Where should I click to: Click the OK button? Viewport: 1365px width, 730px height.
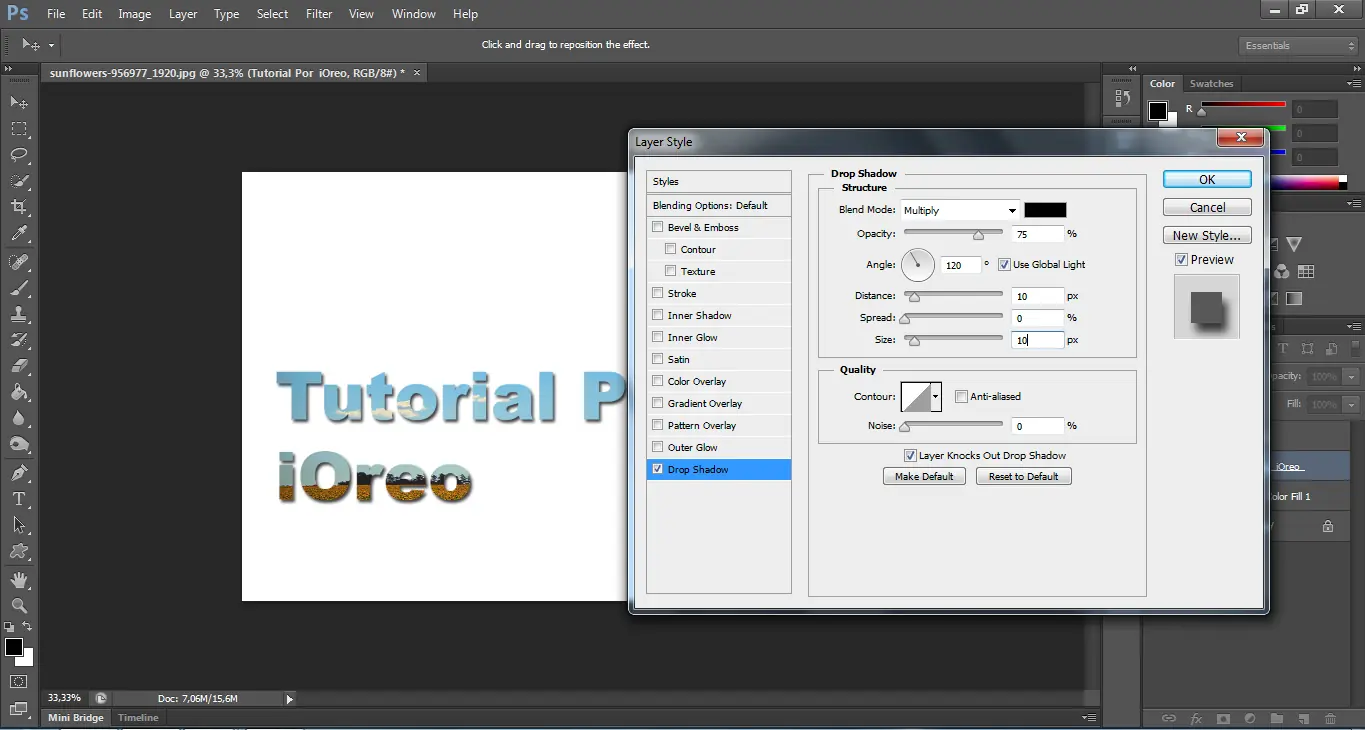1207,179
